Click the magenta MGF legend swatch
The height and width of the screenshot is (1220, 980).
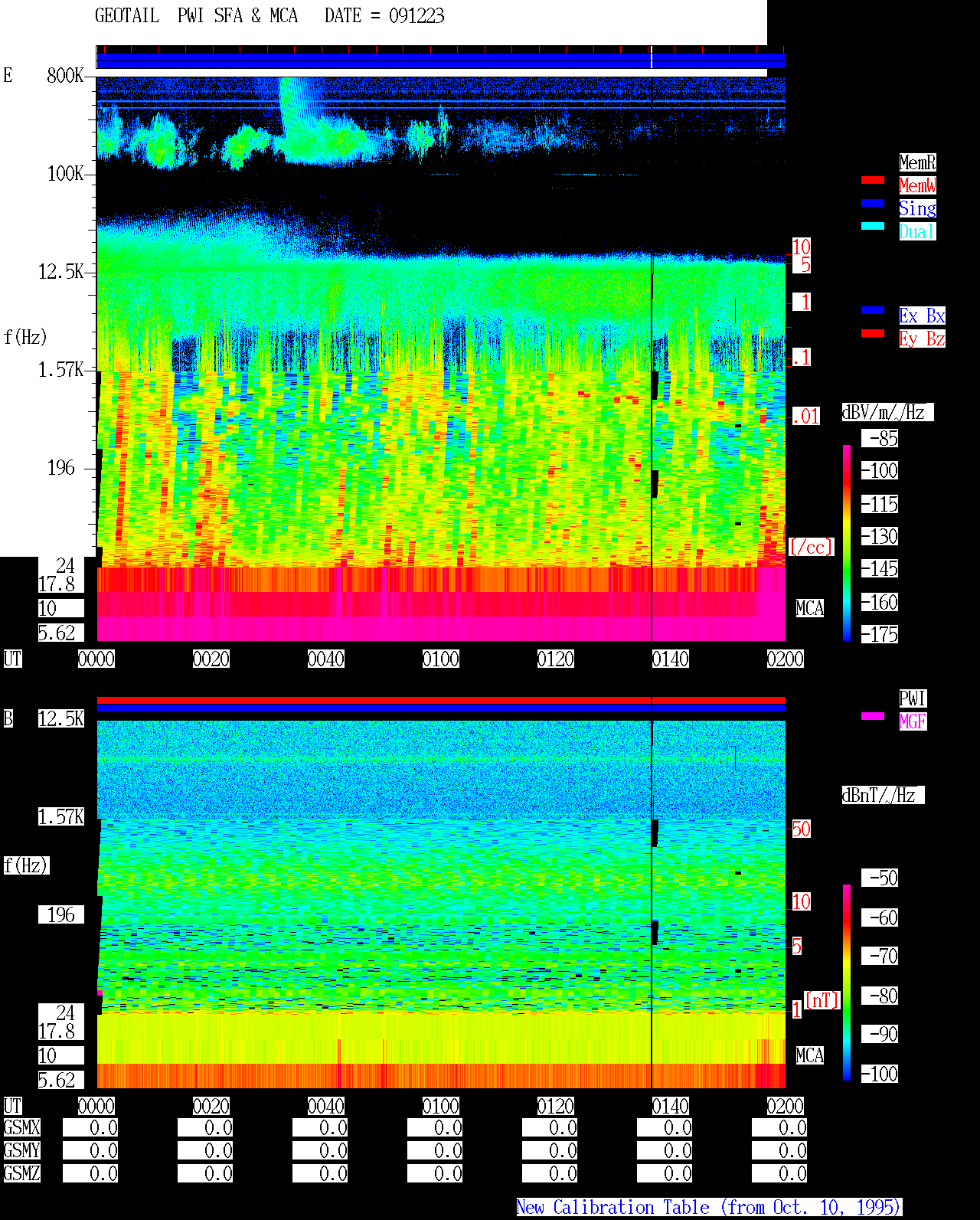click(873, 716)
